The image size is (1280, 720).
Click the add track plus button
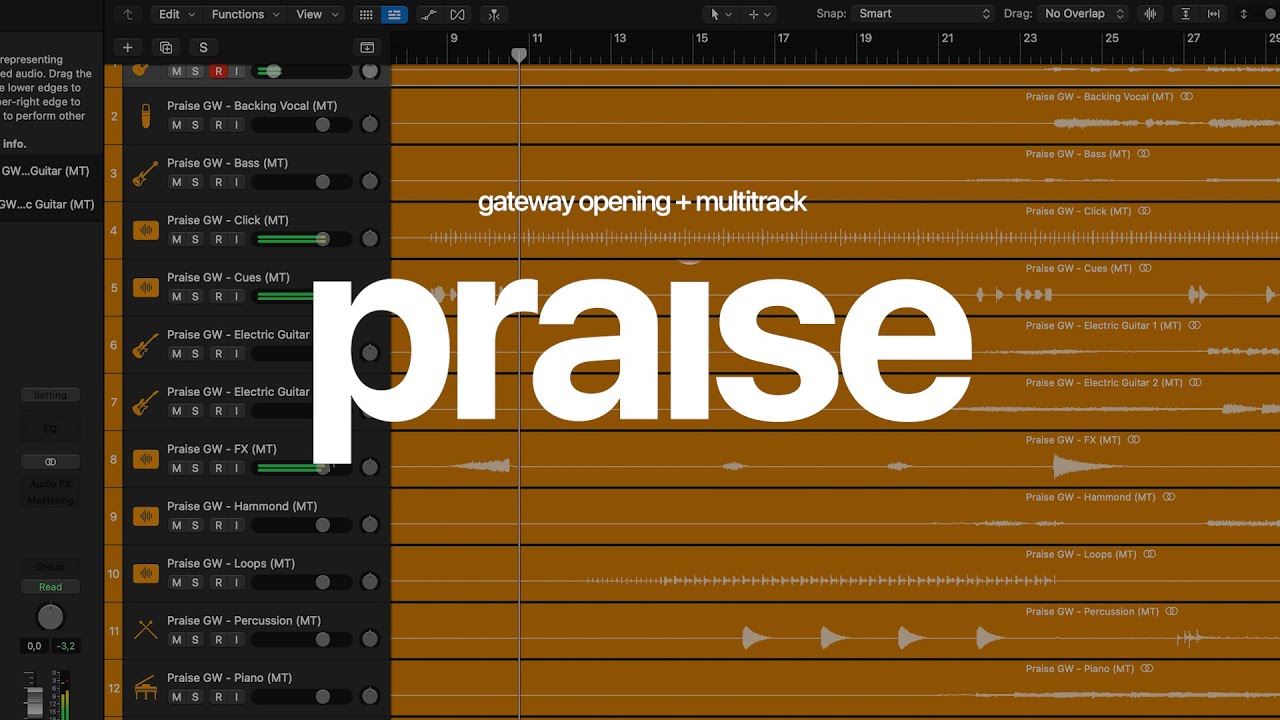[x=127, y=47]
